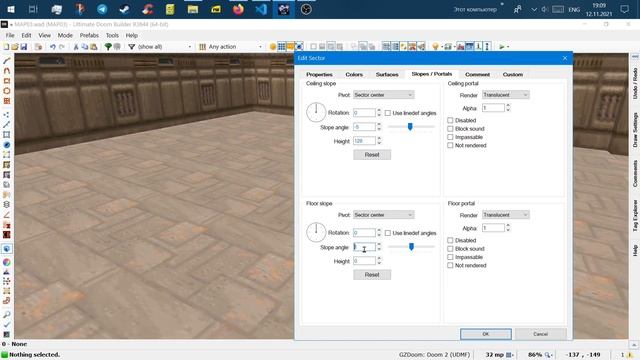Check Not rendered under Ceiling portal
Image resolution: width=640 pixels, height=360 pixels.
[x=450, y=145]
